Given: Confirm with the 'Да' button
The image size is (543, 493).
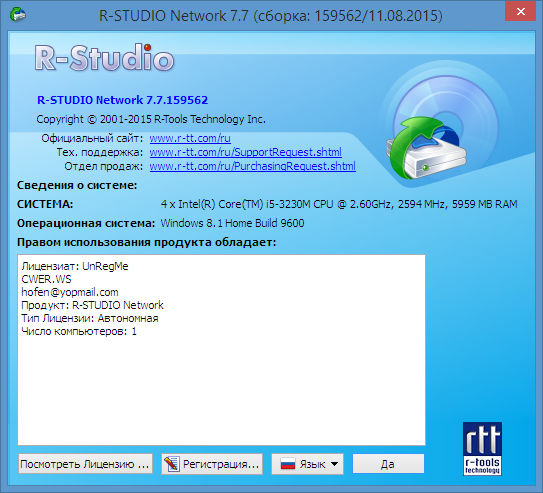Looking at the screenshot, I should [x=388, y=464].
